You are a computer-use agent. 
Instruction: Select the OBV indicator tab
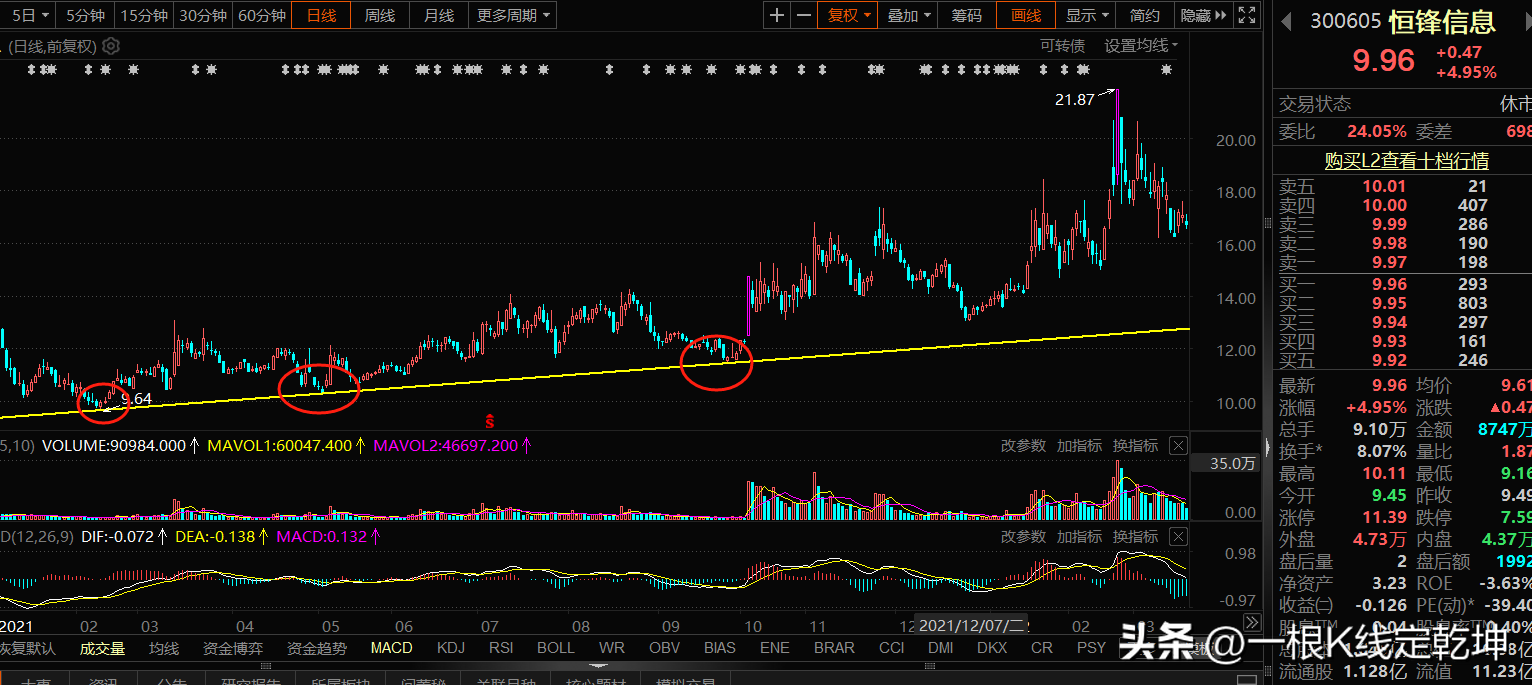(x=665, y=648)
